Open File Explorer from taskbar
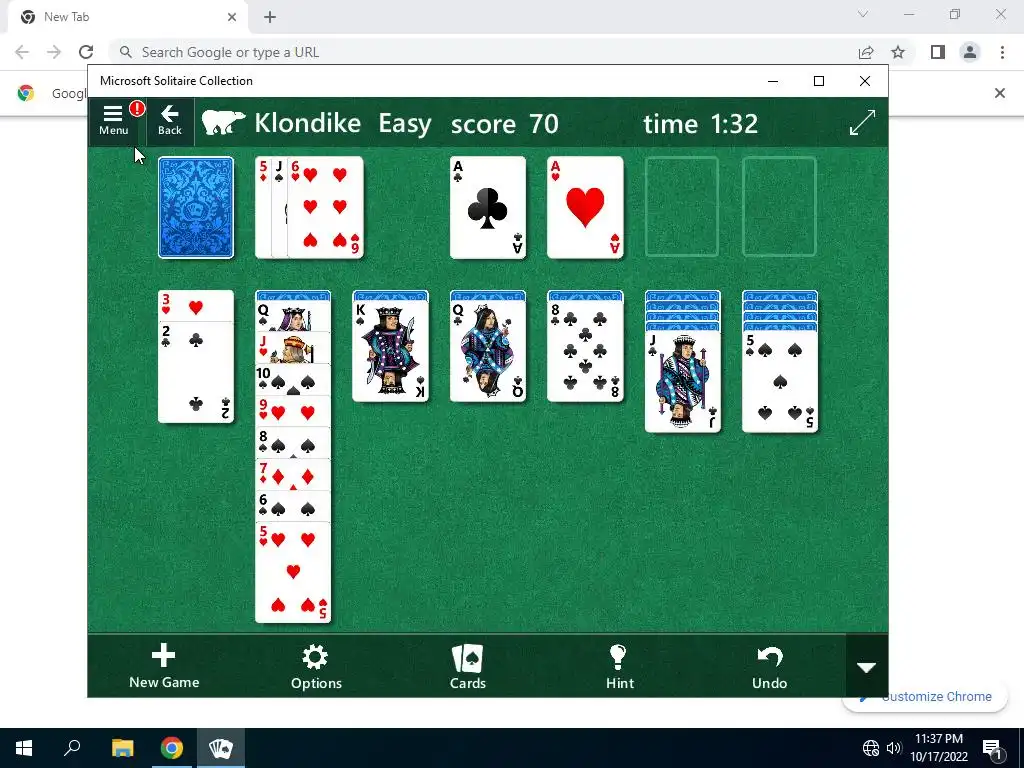The width and height of the screenshot is (1024, 768). click(122, 748)
